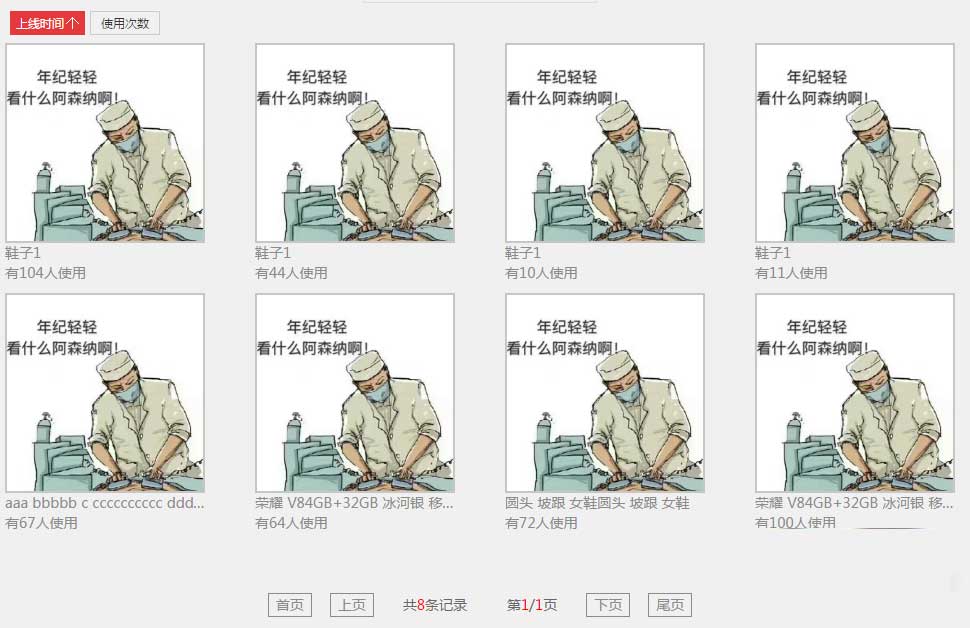Go to 首页 first page
Screen dimensions: 970x628
point(290,604)
